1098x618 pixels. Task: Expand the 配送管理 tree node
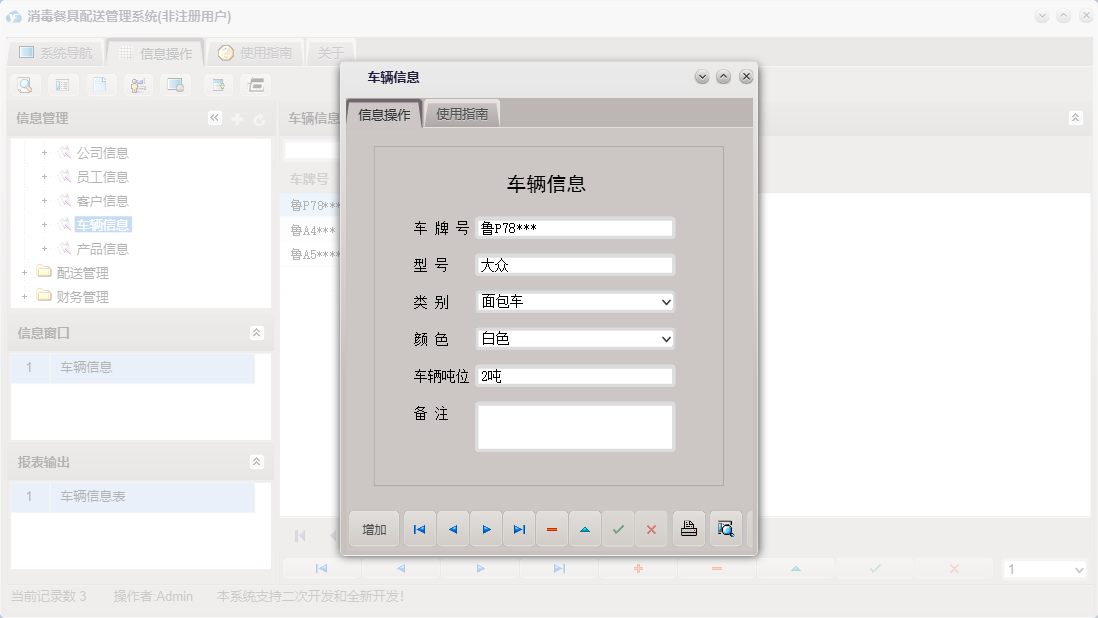pos(25,271)
